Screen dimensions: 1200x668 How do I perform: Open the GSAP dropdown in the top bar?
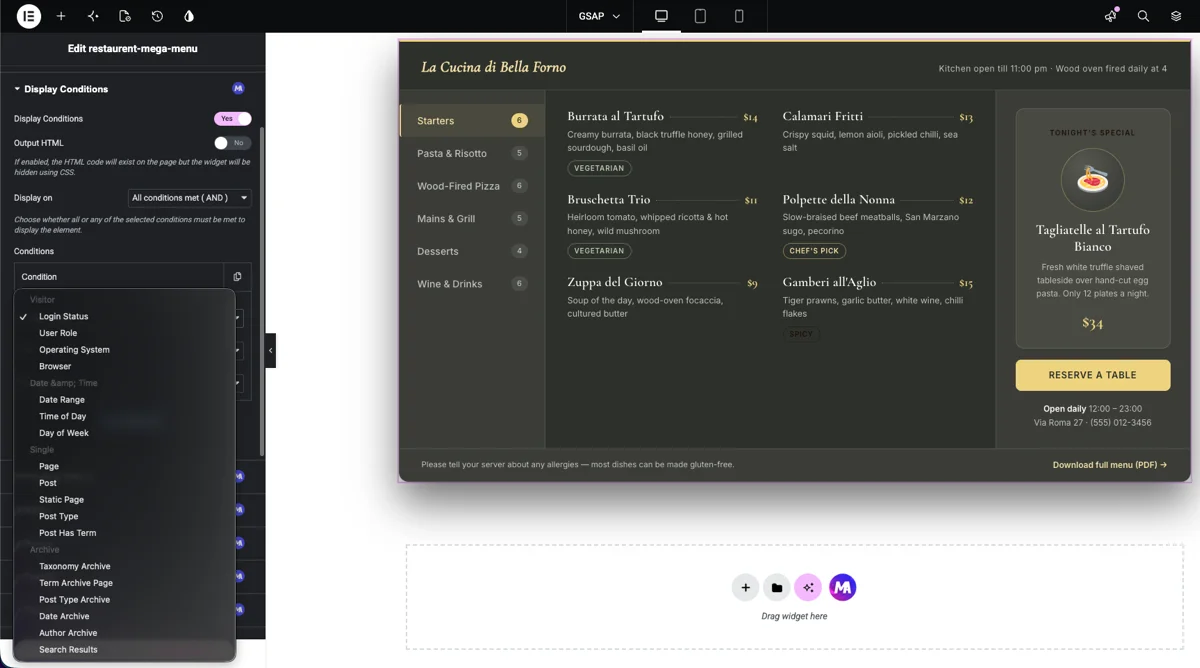point(600,16)
